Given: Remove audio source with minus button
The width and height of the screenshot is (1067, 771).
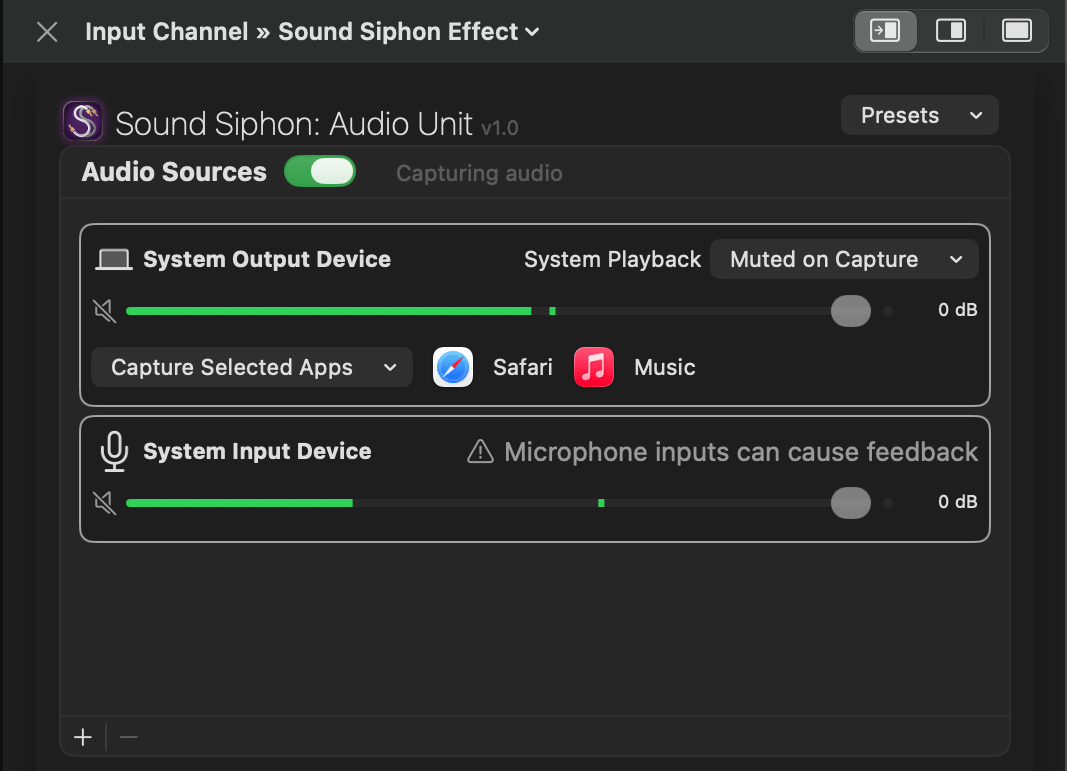Looking at the screenshot, I should click(x=128, y=738).
